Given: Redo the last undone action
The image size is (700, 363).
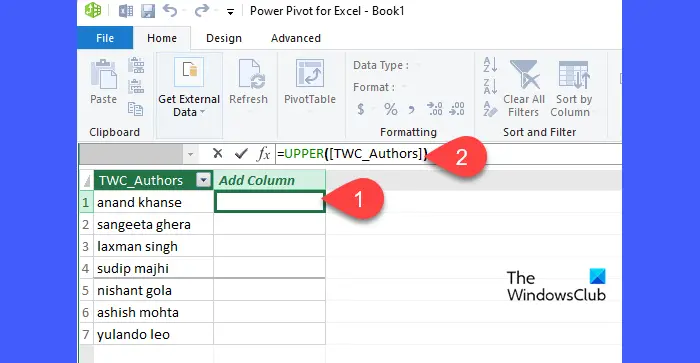Looking at the screenshot, I should [202, 10].
